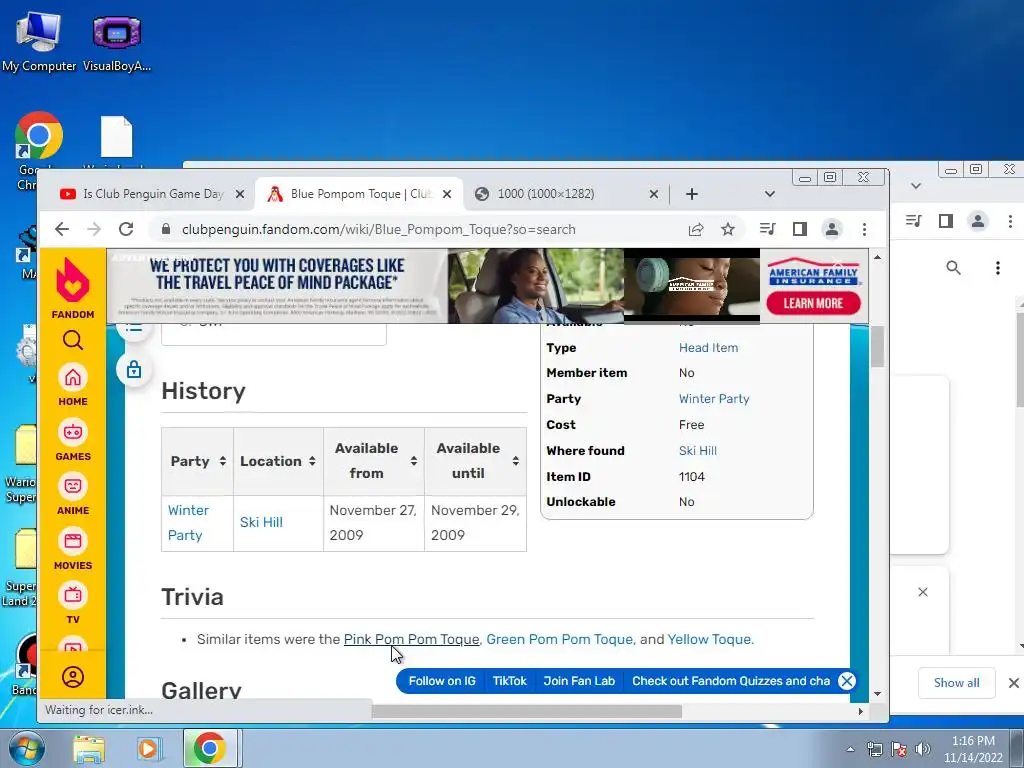1024x768 pixels.
Task: Open the three-dot menu beside search in the background window
Action: pos(997,268)
